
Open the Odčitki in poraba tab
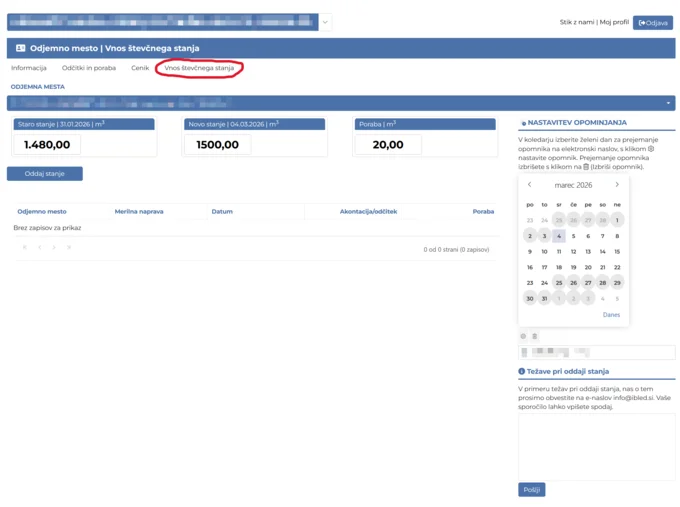[89, 68]
